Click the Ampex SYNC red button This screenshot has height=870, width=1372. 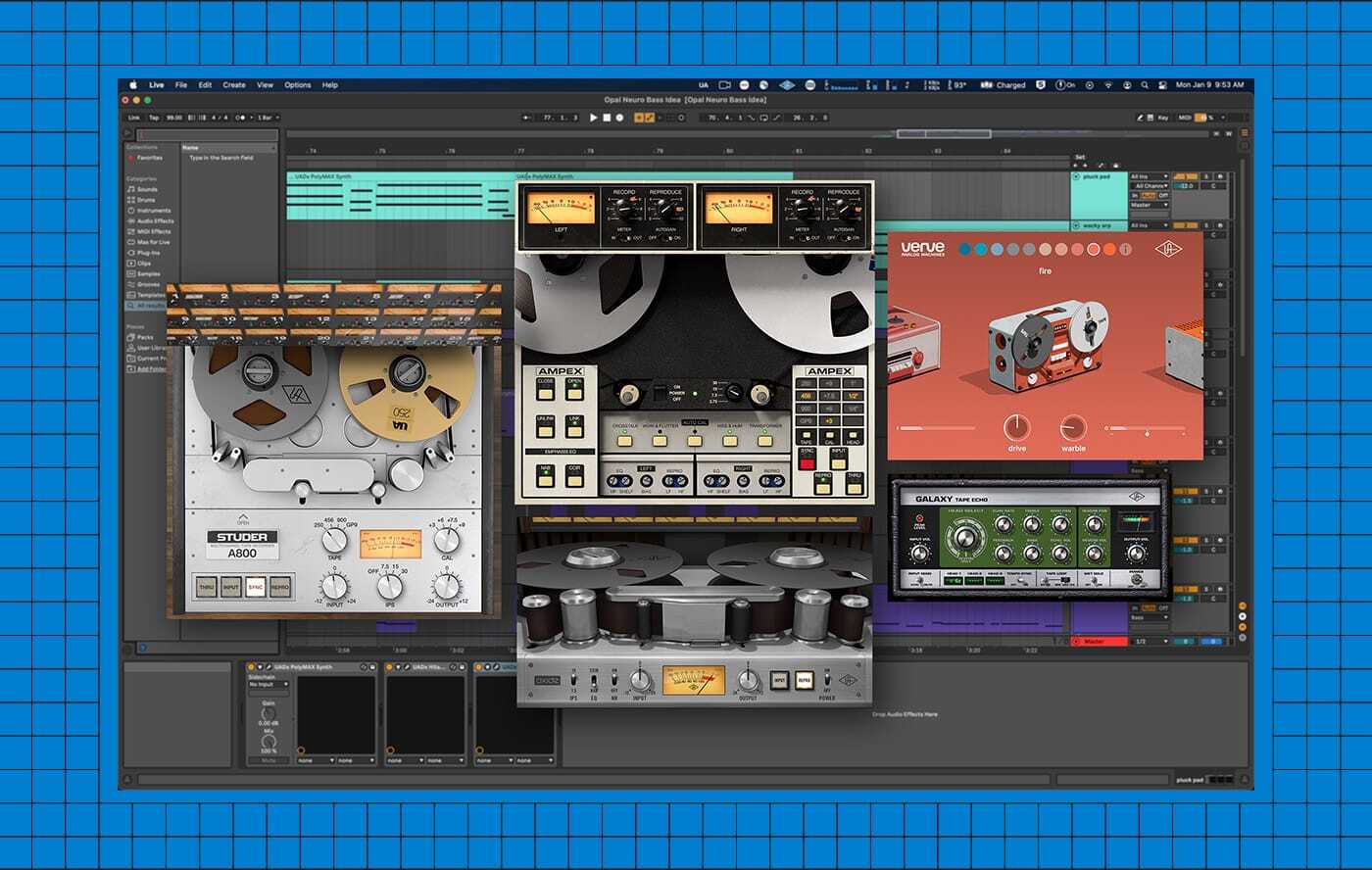(x=808, y=457)
